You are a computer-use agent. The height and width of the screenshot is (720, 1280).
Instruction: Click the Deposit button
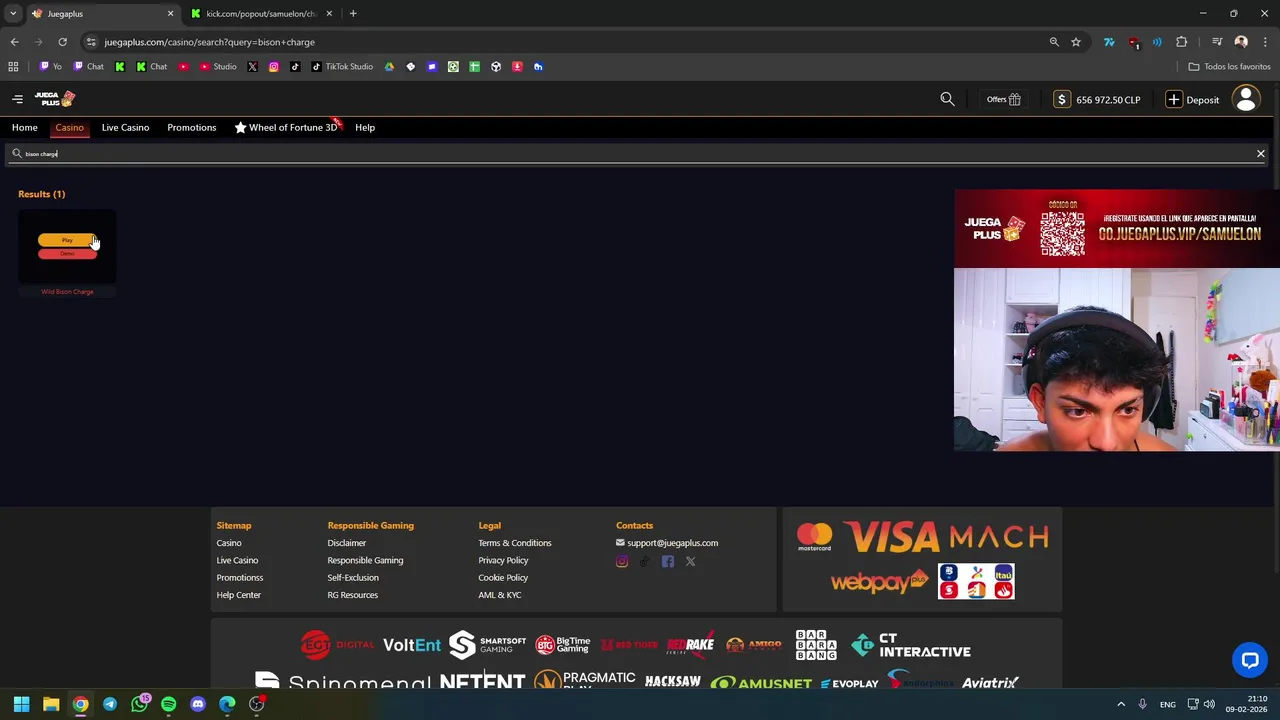(1193, 99)
